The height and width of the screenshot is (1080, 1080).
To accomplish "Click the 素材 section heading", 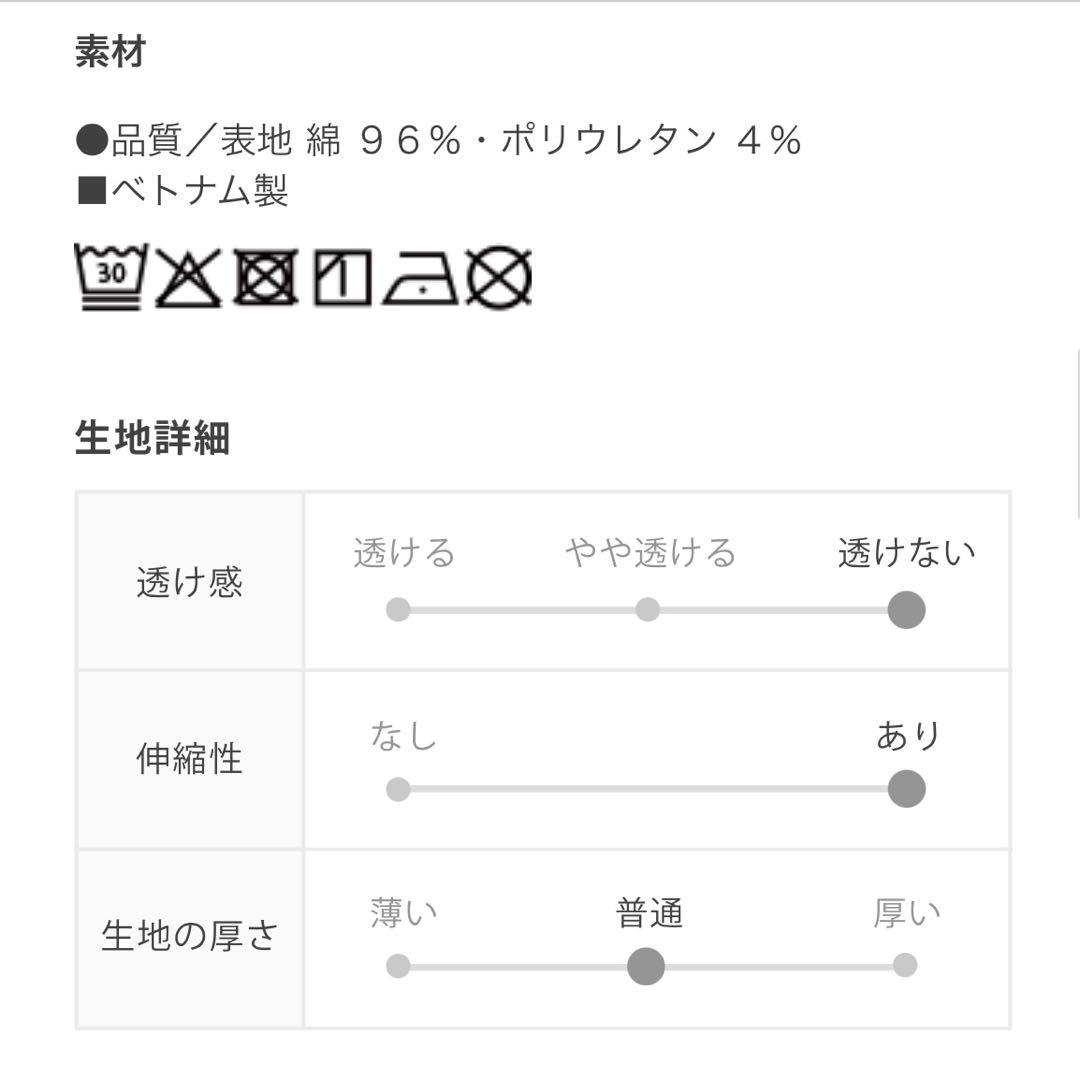I will point(110,52).
